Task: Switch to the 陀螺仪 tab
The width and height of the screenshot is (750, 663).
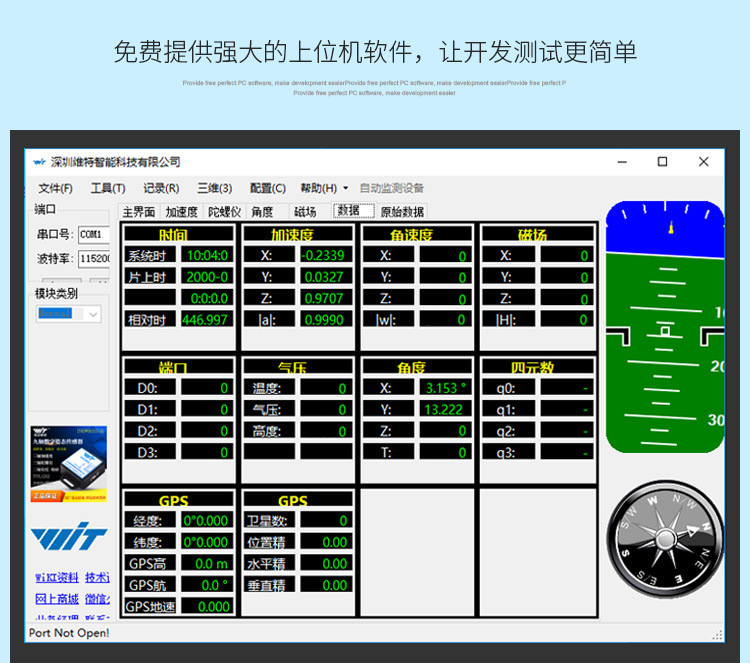Action: pos(224,211)
